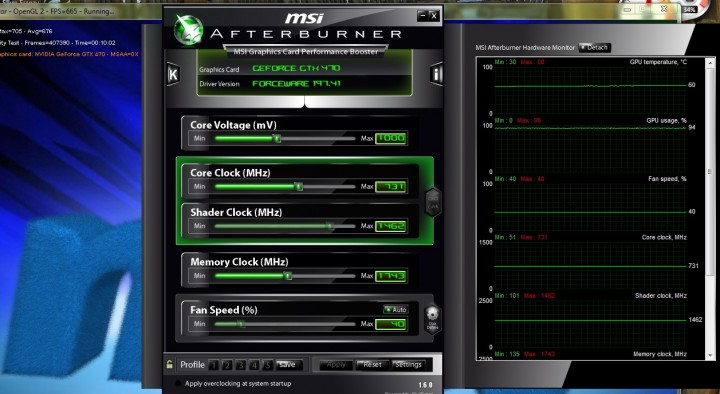
Task: Open user defined fan control gear icon
Action: click(x=432, y=319)
